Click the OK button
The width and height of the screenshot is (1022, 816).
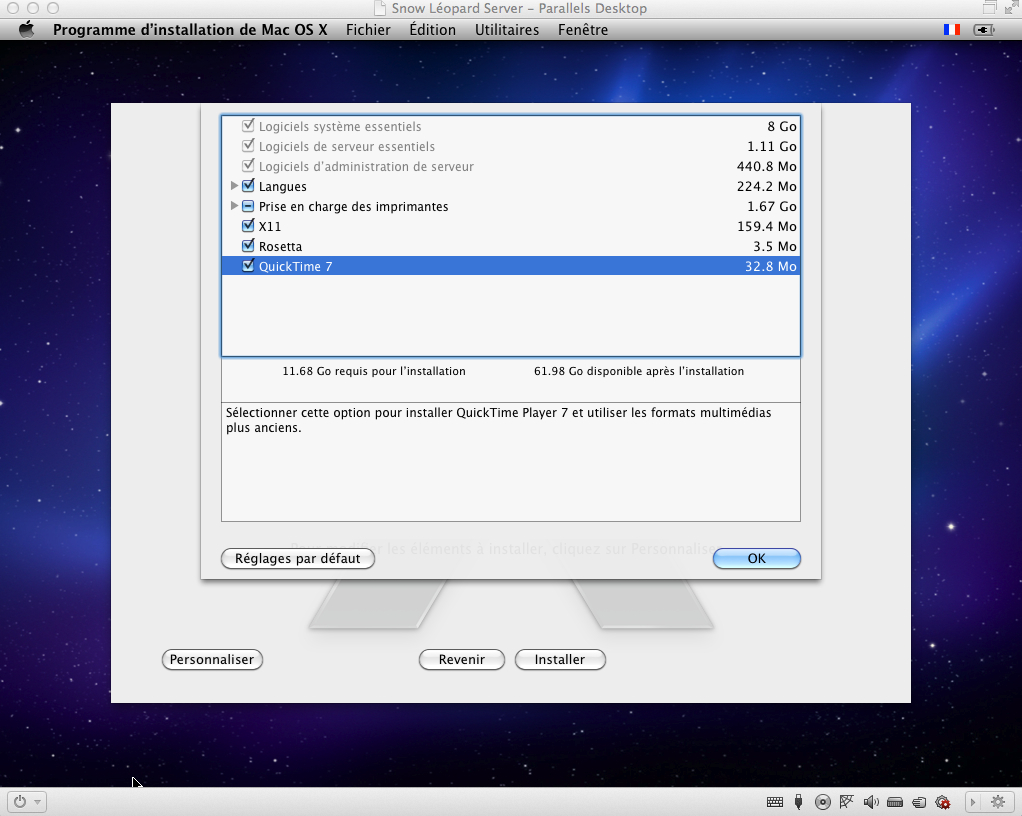757,559
